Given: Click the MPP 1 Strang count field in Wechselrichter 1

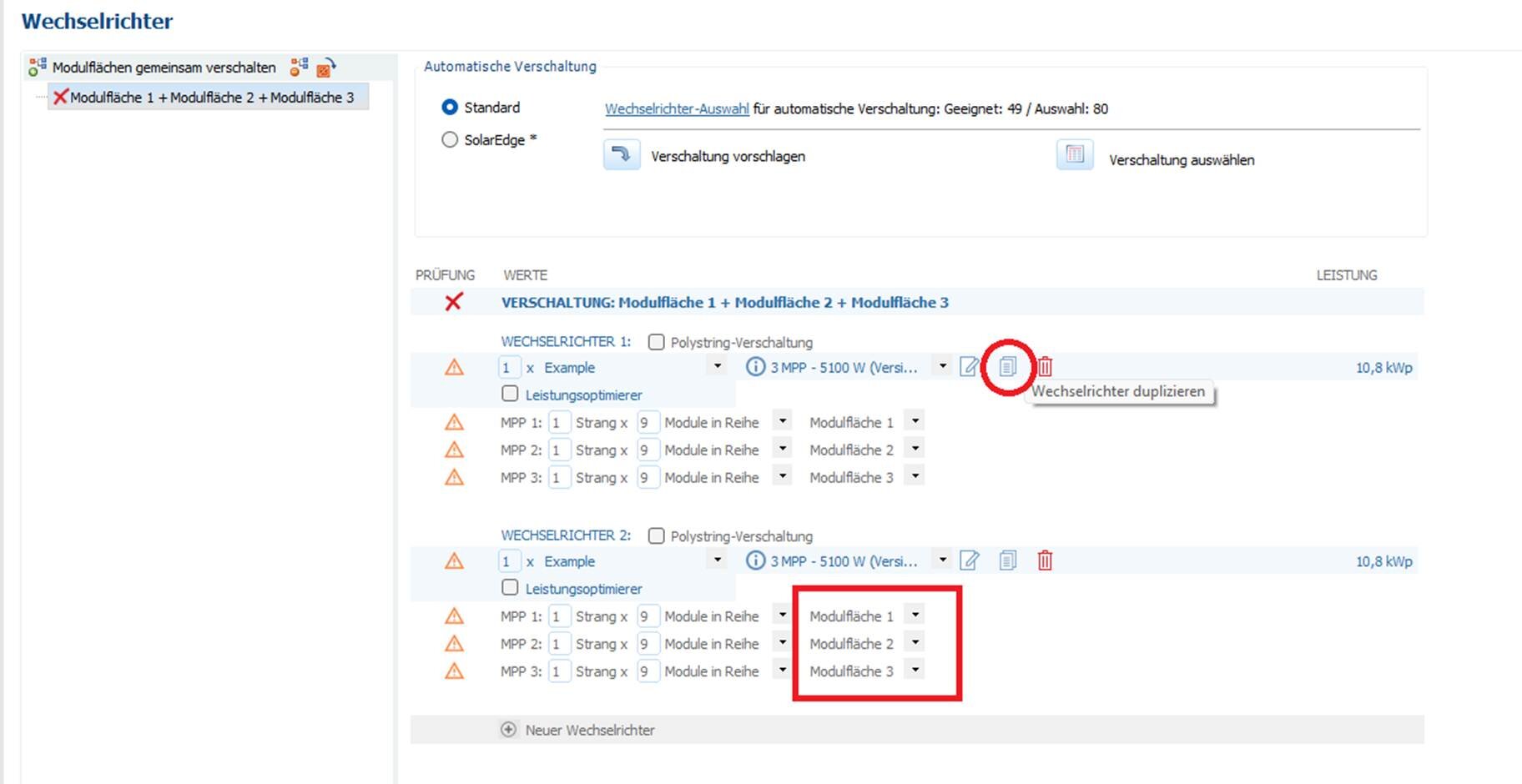Looking at the screenshot, I should [559, 423].
